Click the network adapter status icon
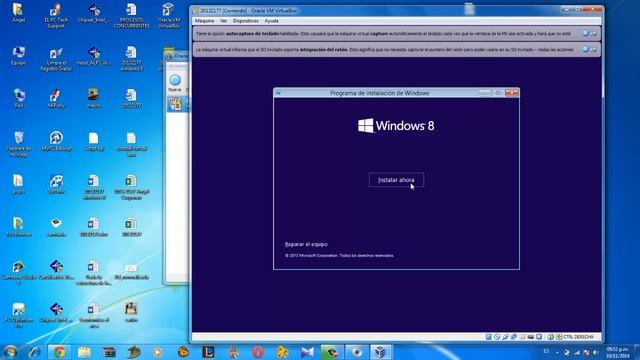The image size is (640, 360). [513, 337]
